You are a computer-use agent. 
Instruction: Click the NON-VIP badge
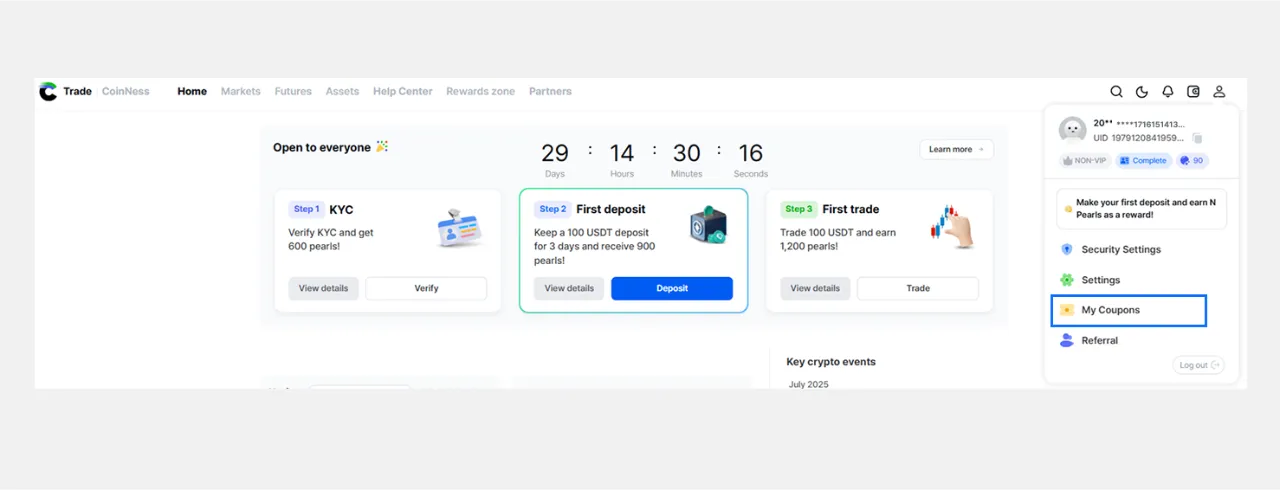1084,160
